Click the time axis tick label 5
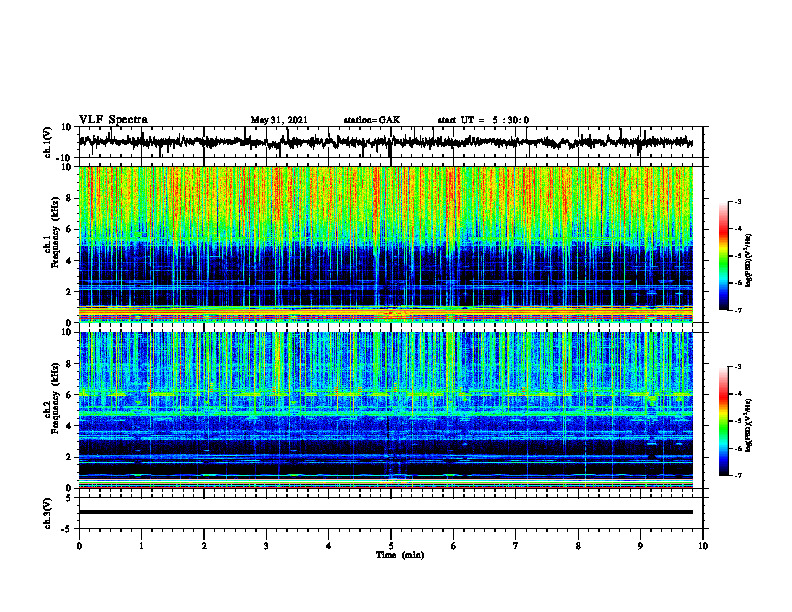 tap(391, 546)
